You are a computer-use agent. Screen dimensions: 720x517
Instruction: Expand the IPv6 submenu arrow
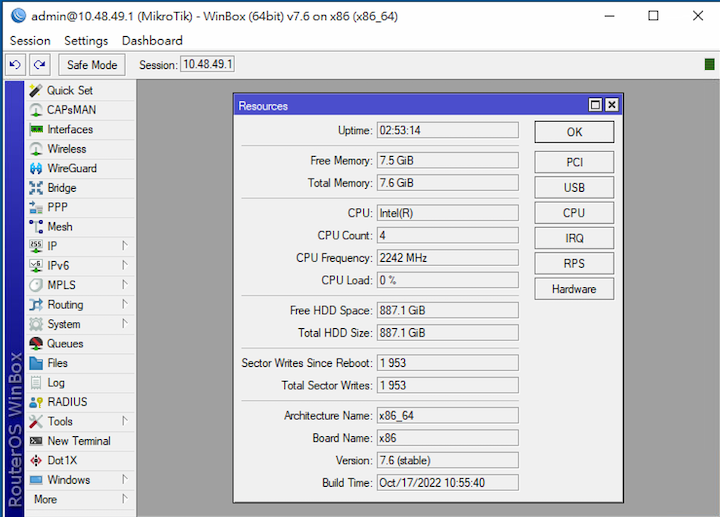[125, 265]
